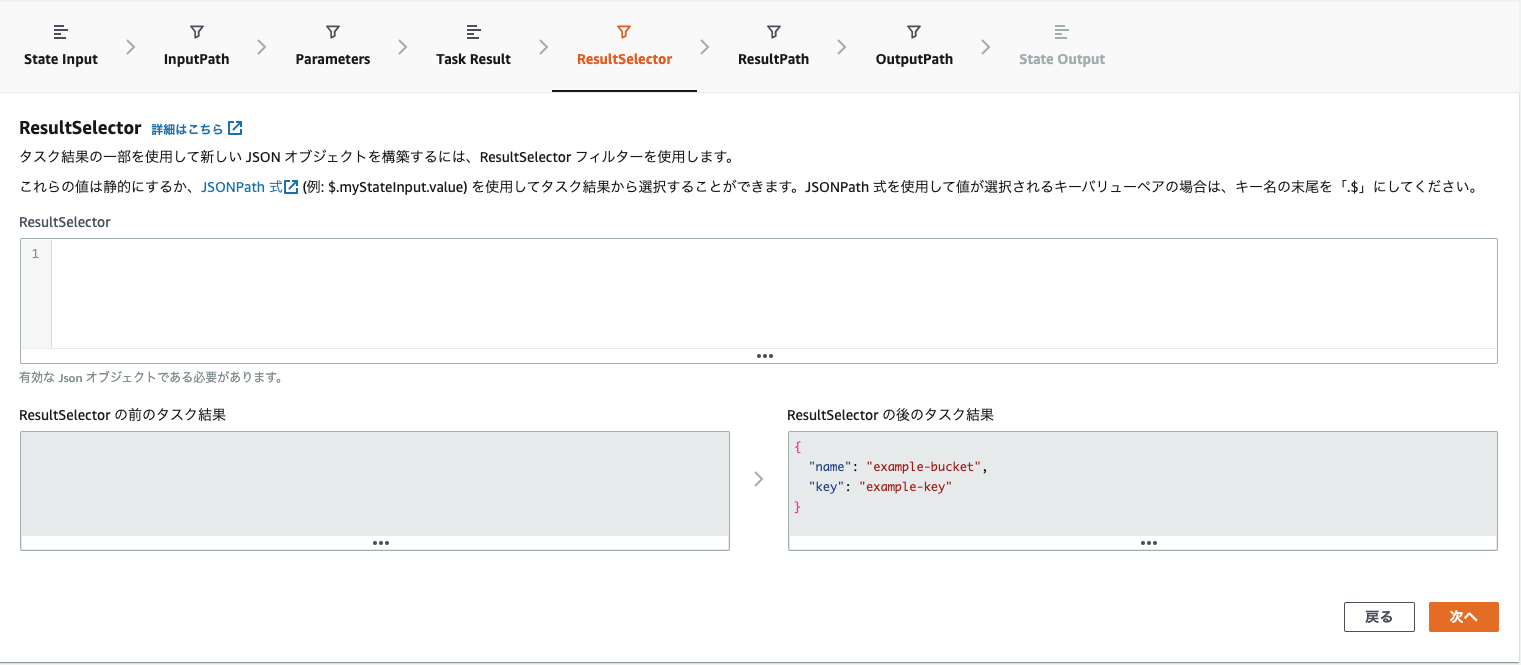Select the State Input step icon
Screen dimensions: 1521x665
click(x=60, y=31)
